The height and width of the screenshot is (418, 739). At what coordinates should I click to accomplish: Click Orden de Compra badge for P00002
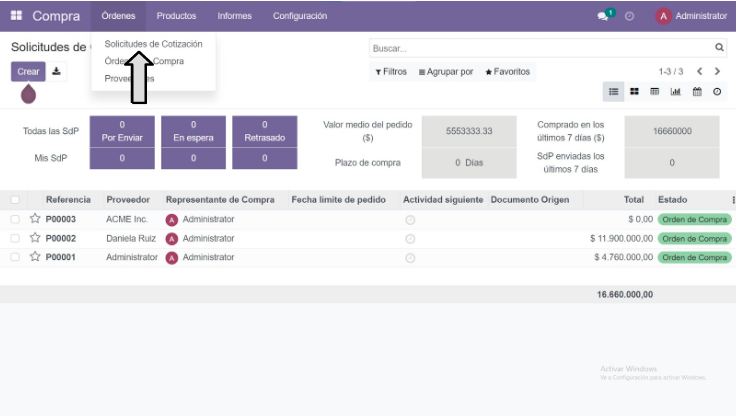(x=694, y=239)
